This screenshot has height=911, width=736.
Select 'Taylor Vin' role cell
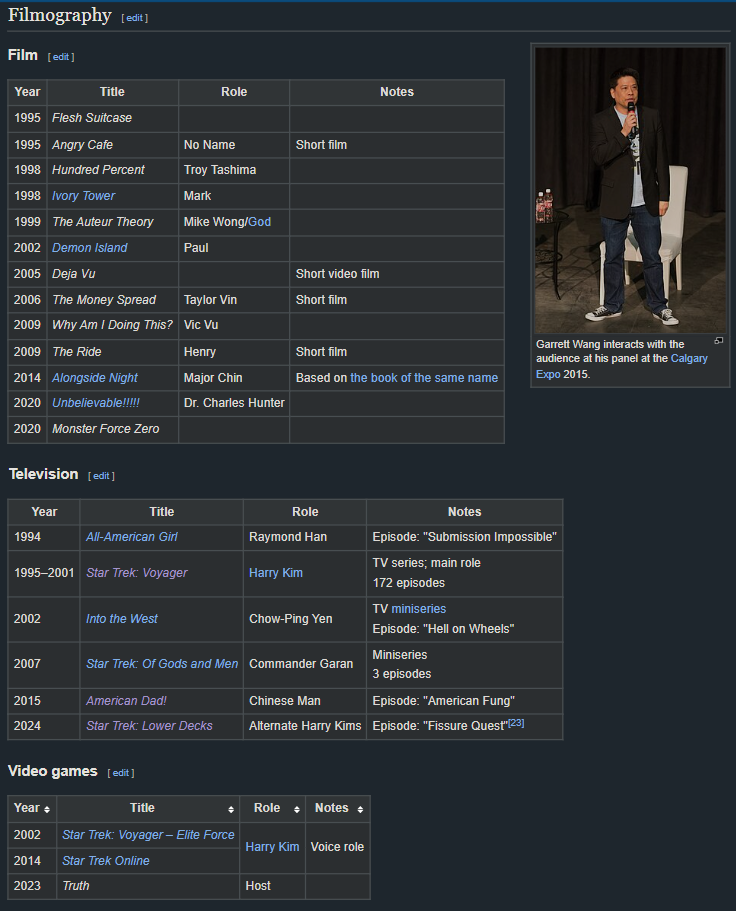pos(234,300)
